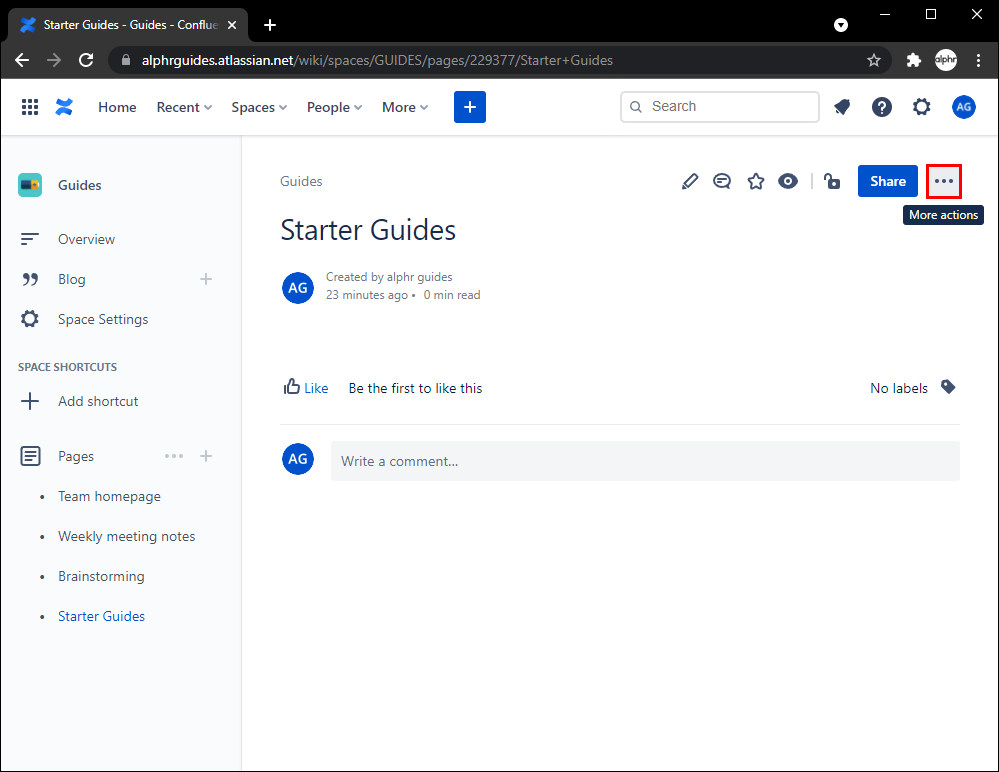Expand the Spaces dropdown menu
Image resolution: width=999 pixels, height=772 pixels.
coord(259,107)
